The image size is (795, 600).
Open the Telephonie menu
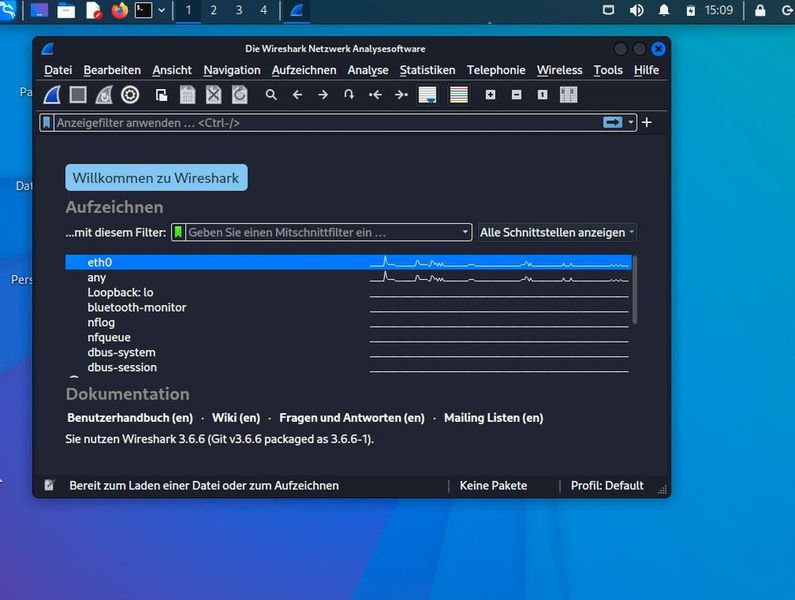(496, 70)
